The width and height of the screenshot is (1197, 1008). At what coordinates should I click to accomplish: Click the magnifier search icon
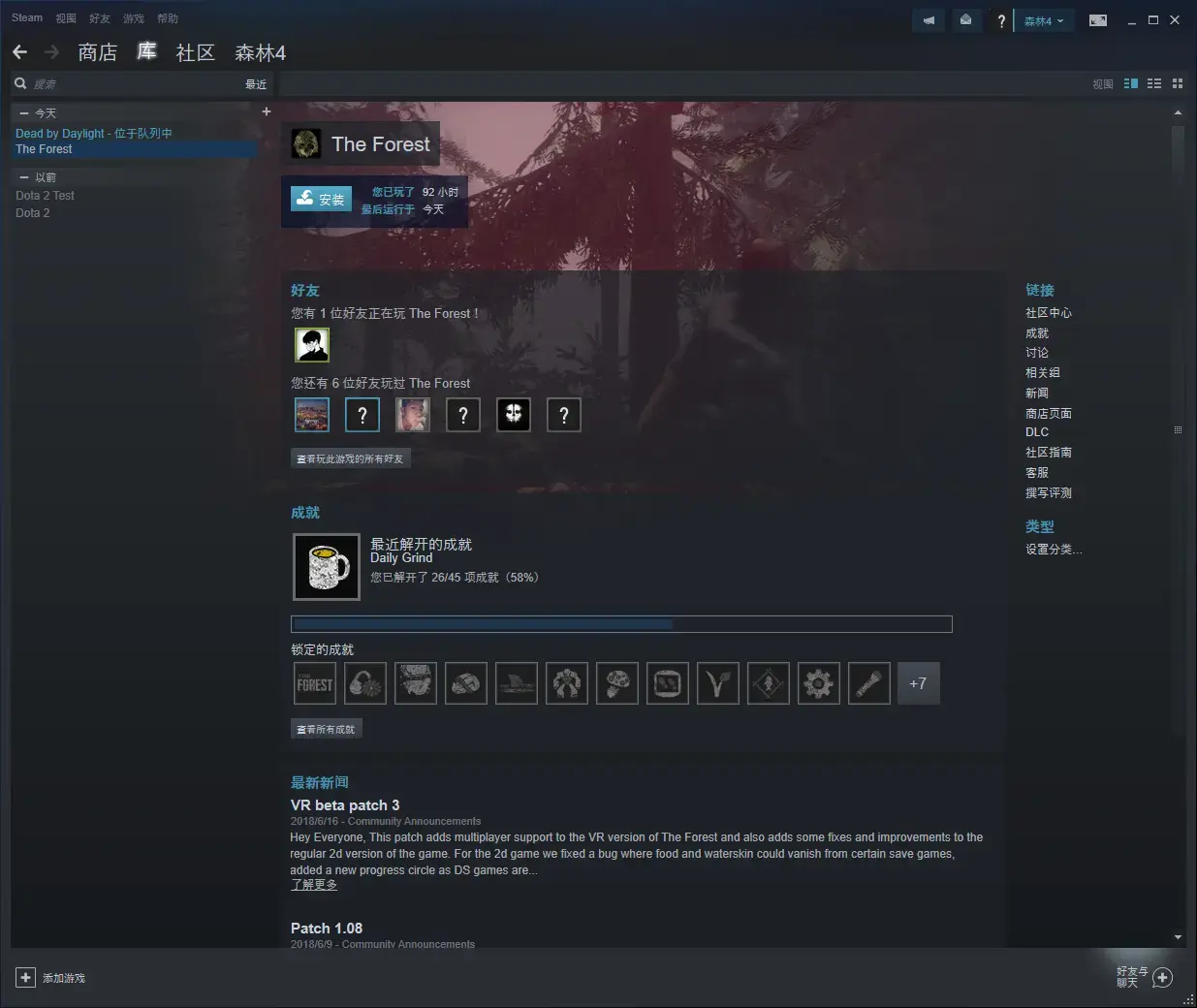coord(20,83)
